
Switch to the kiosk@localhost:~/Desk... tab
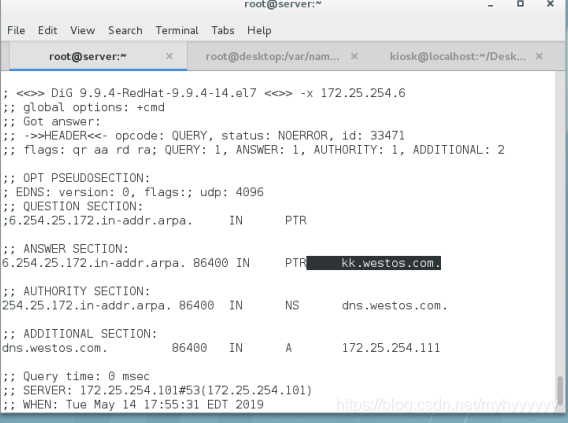click(458, 56)
